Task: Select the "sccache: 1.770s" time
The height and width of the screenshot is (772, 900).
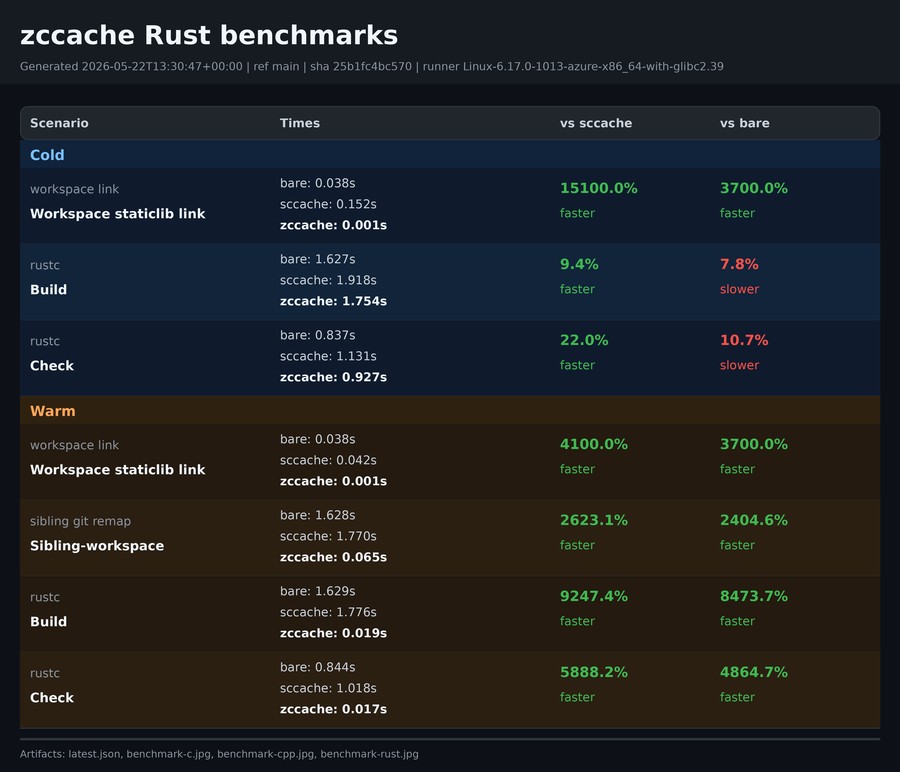Action: [x=328, y=536]
